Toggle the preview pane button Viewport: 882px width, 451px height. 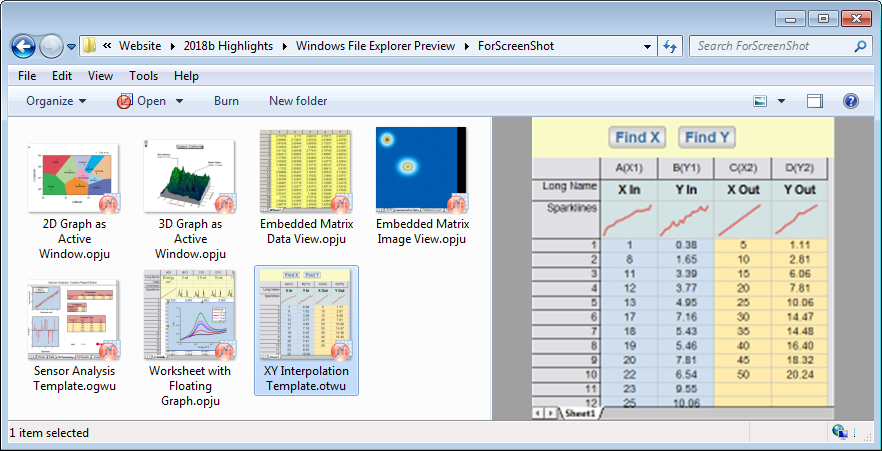(x=815, y=101)
